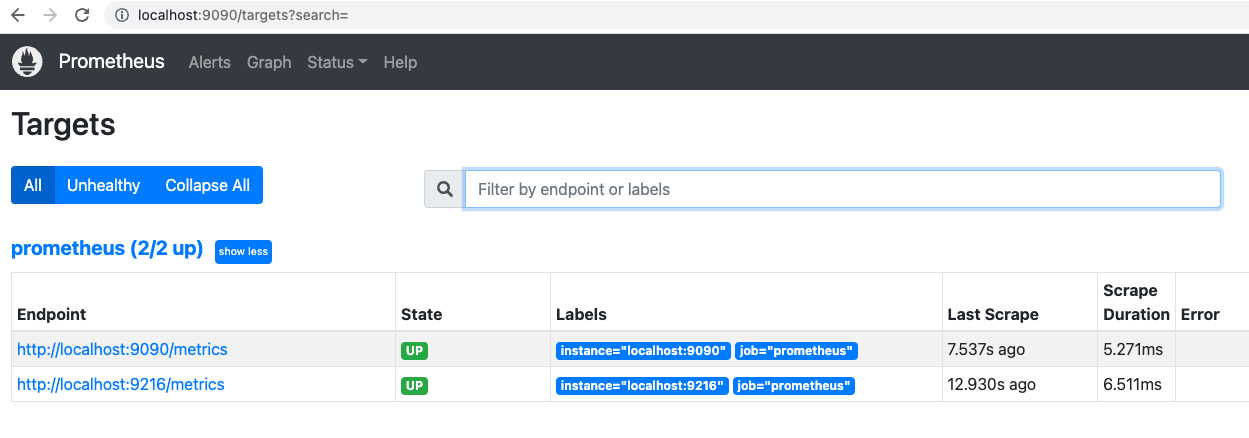Click the Scrape Duration column header
The width and height of the screenshot is (1249, 438).
(1136, 302)
